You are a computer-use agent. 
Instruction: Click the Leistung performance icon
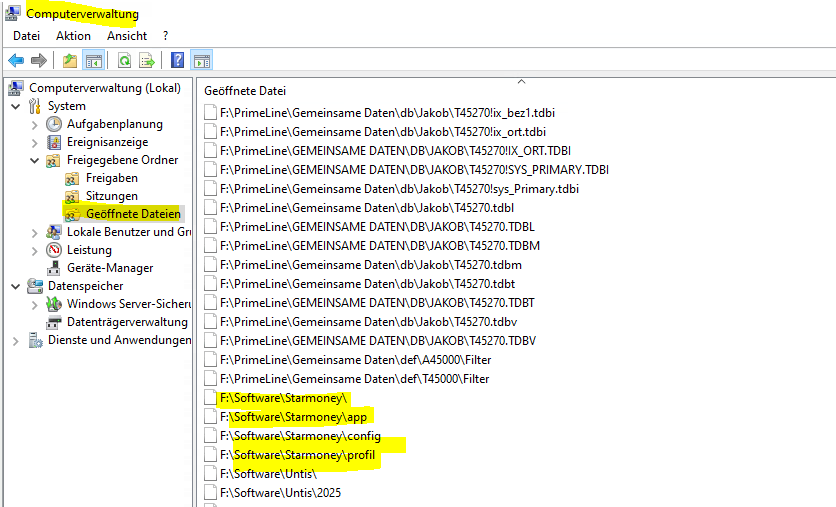coord(54,250)
